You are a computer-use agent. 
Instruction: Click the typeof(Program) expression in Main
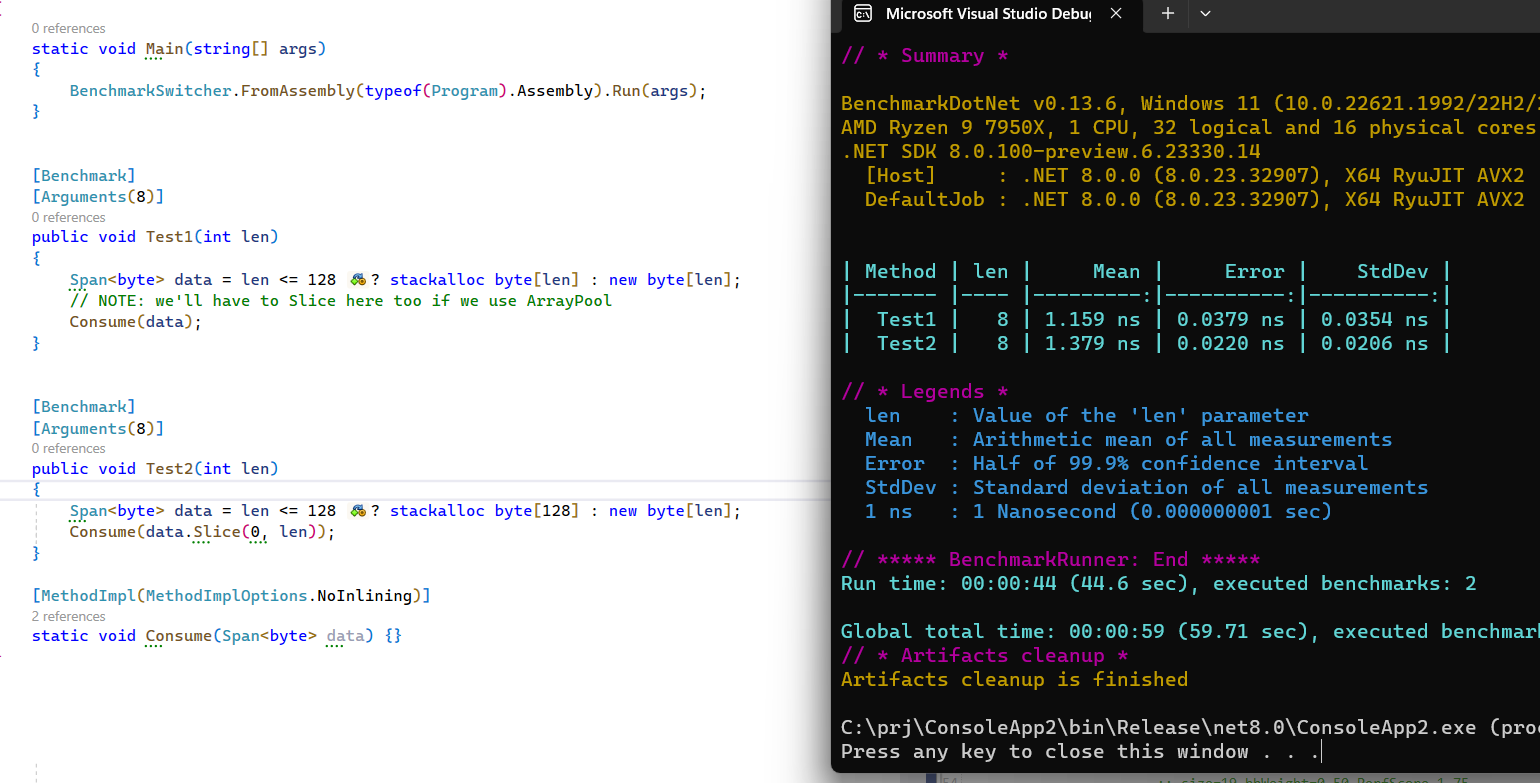pos(430,90)
